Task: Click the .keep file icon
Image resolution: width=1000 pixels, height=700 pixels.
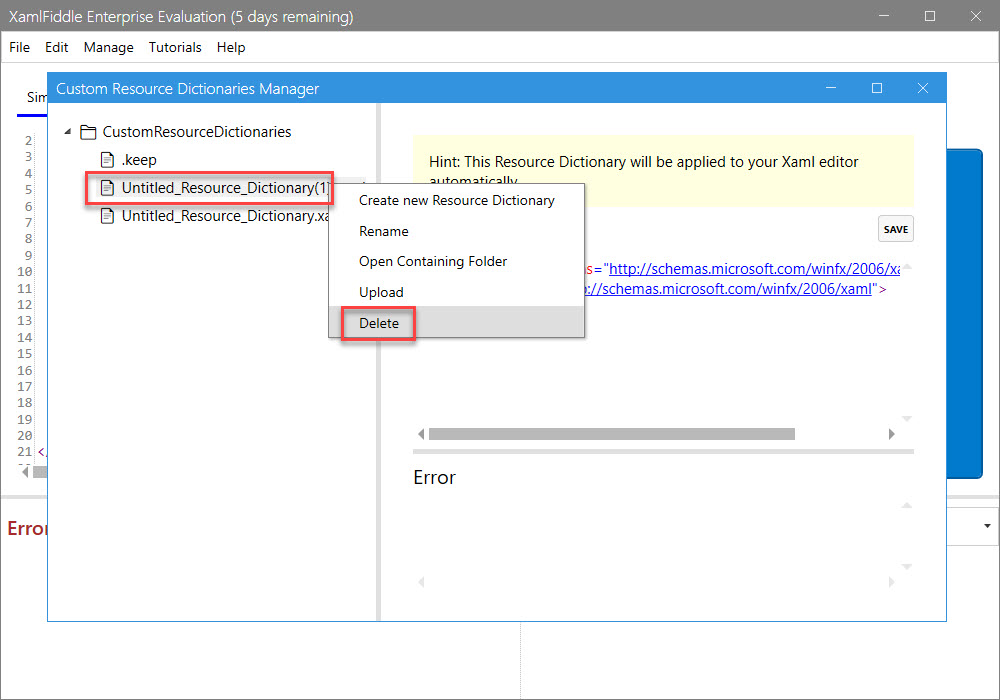Action: [x=108, y=160]
